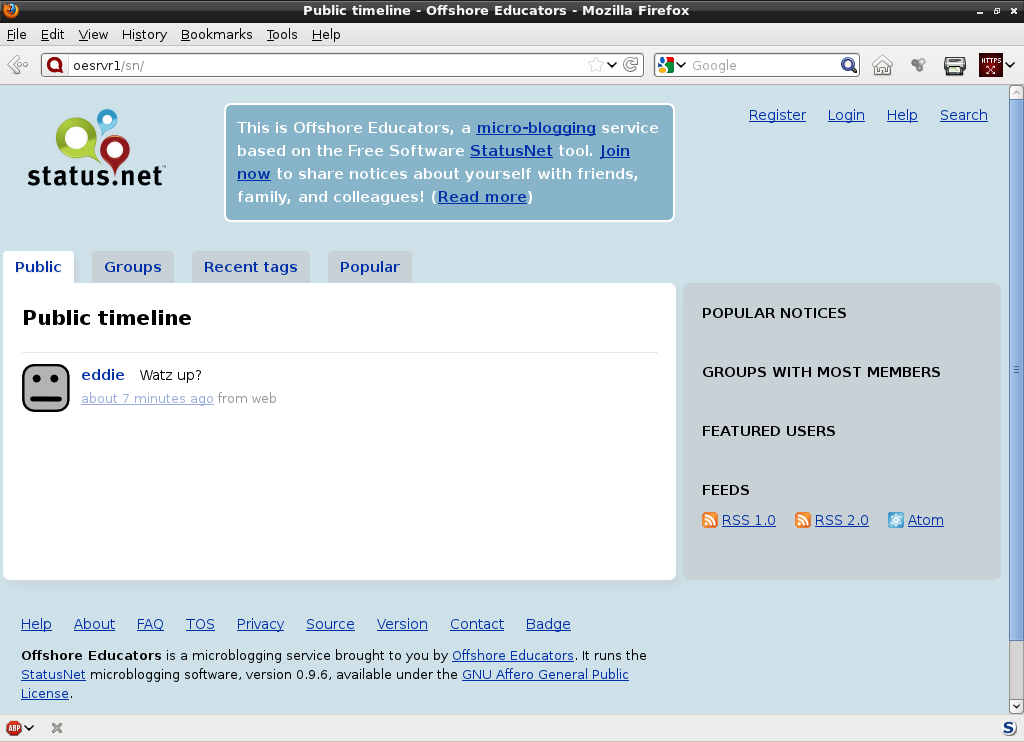The height and width of the screenshot is (742, 1024).
Task: Click the gray cluster toolbar icon
Action: click(x=918, y=65)
